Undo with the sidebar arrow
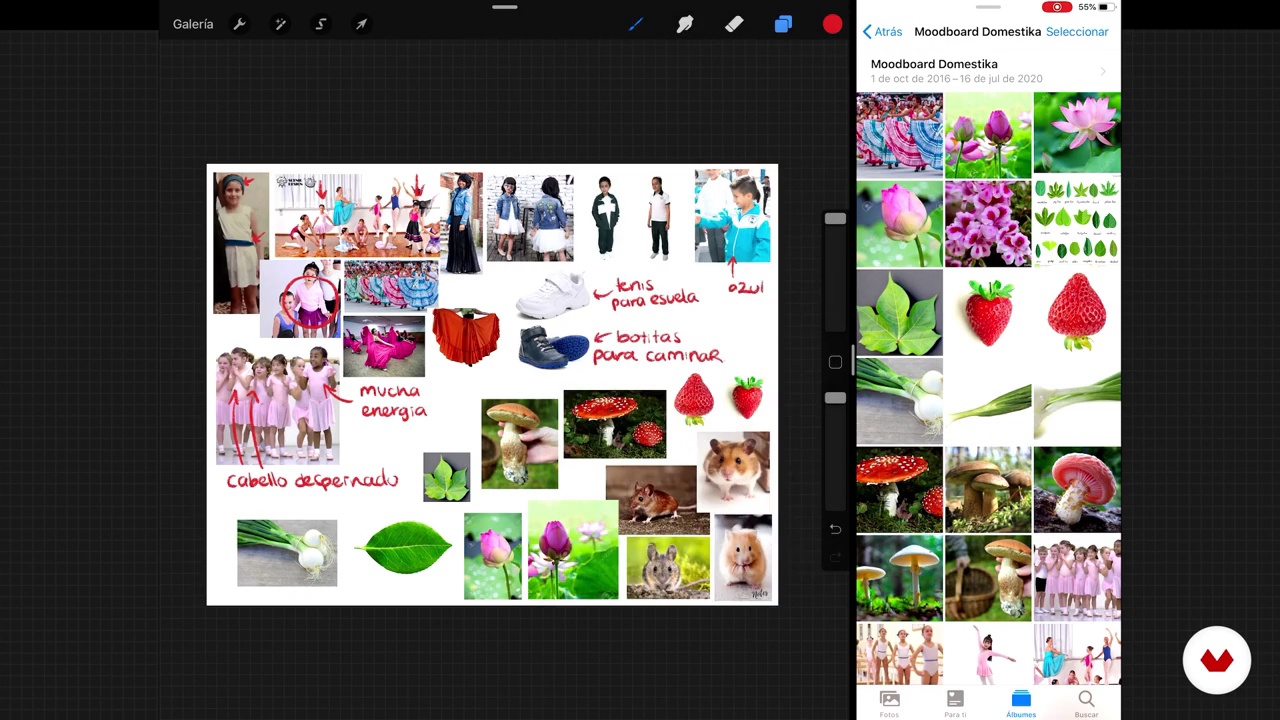This screenshot has width=1280, height=720. (835, 528)
